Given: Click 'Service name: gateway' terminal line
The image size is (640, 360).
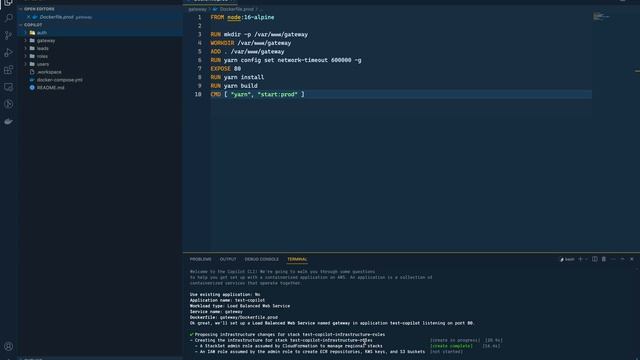Looking at the screenshot, I should pyautogui.click(x=216, y=311).
